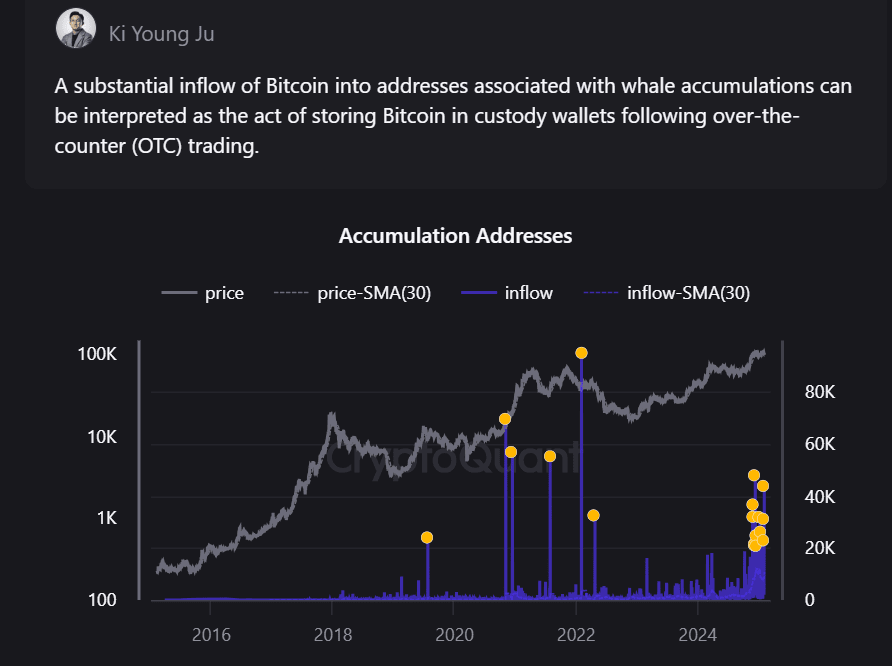Click the yellow inflow marker in mid-2019
Viewport: 892px width, 666px height.
427,538
